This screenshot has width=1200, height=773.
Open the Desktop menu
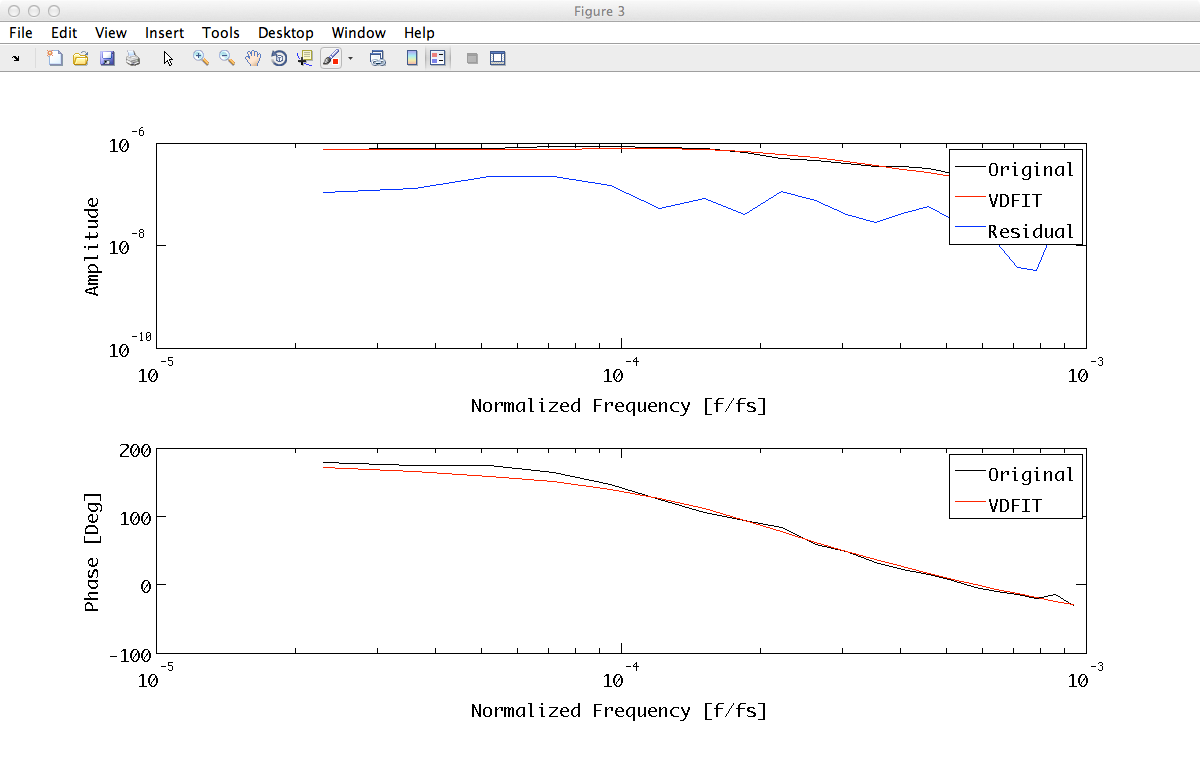pos(286,33)
